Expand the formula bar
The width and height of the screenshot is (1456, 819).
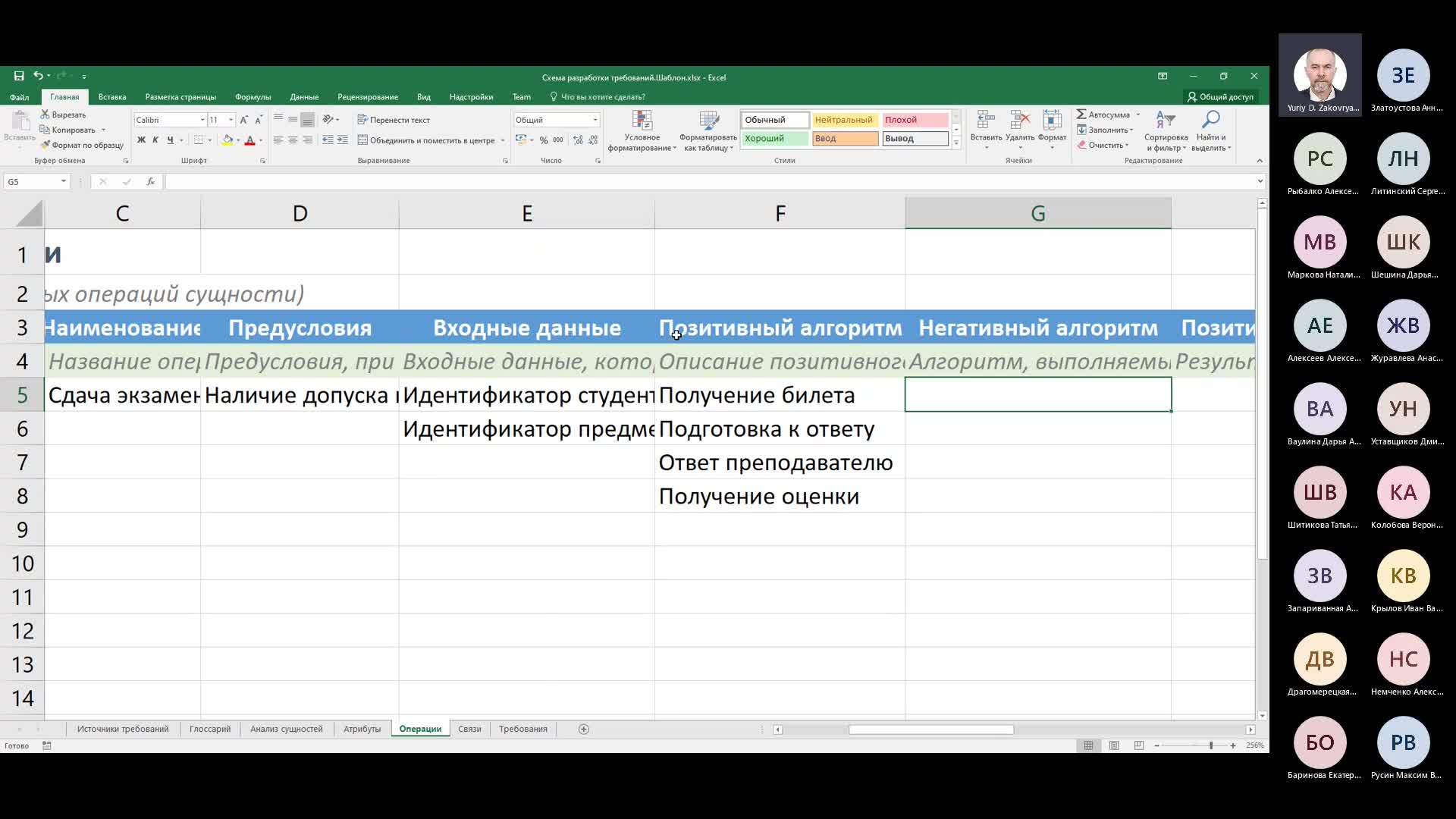1260,181
